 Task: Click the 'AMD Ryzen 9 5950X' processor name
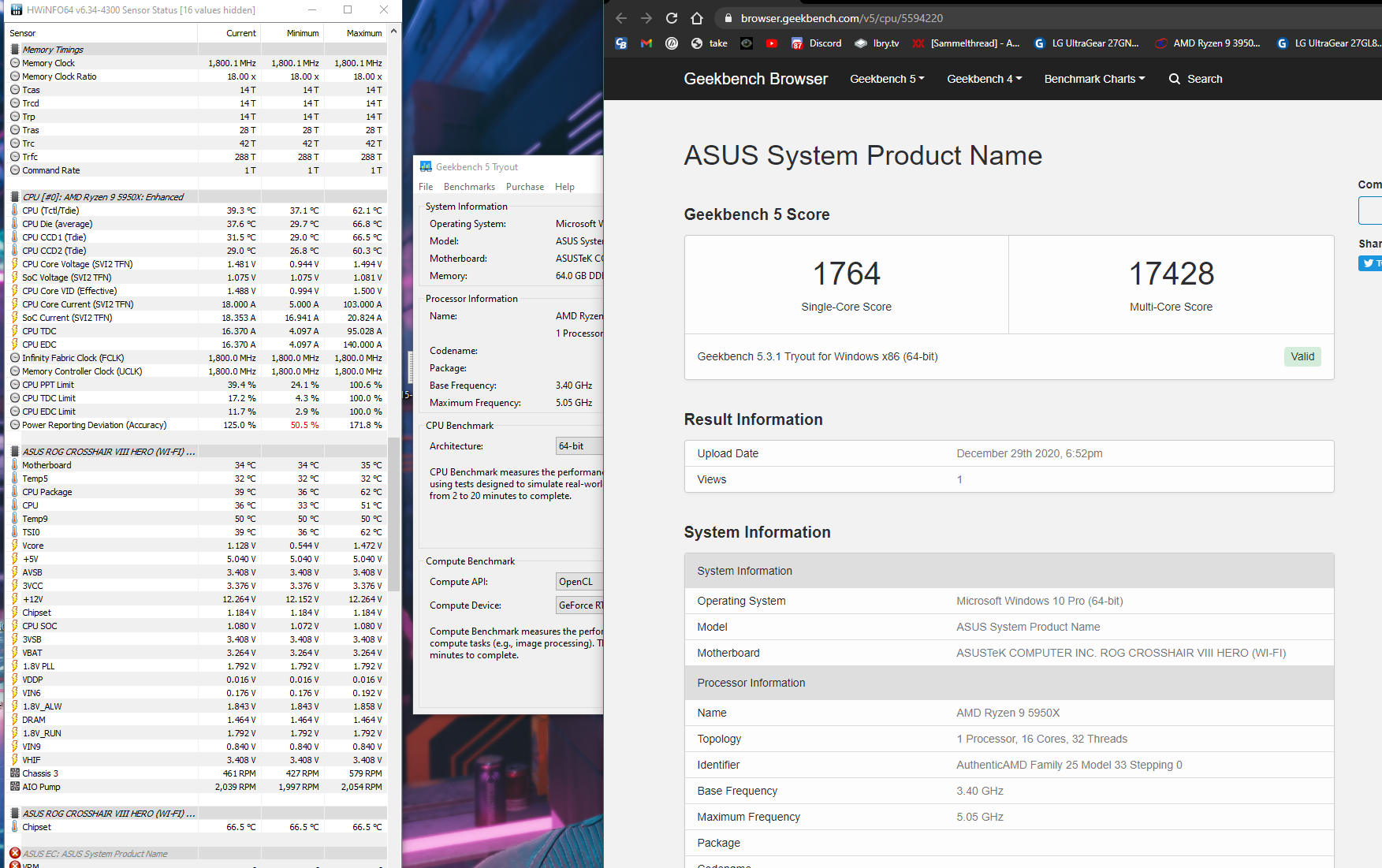pos(1008,713)
